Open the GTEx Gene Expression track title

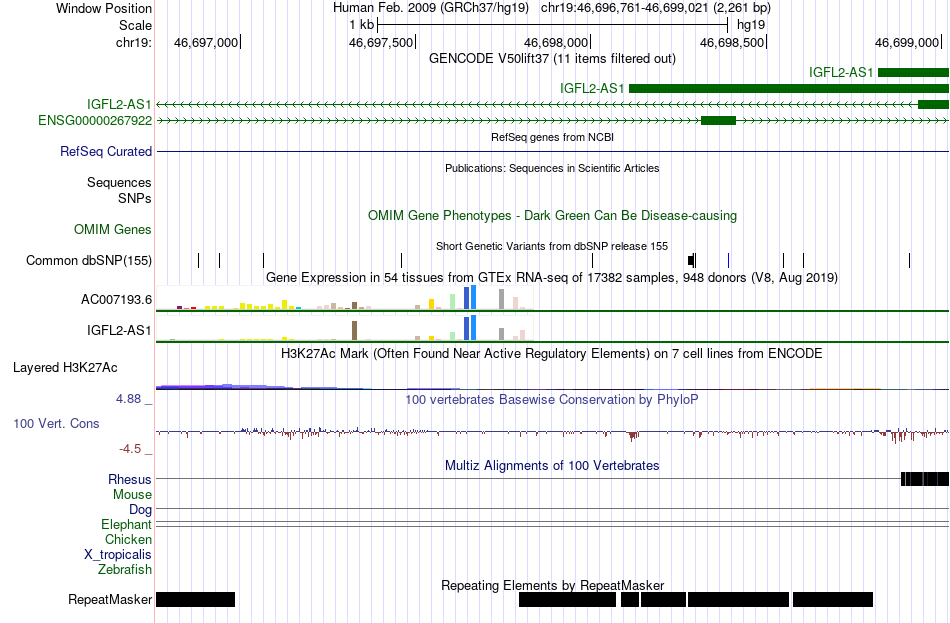(x=552, y=278)
